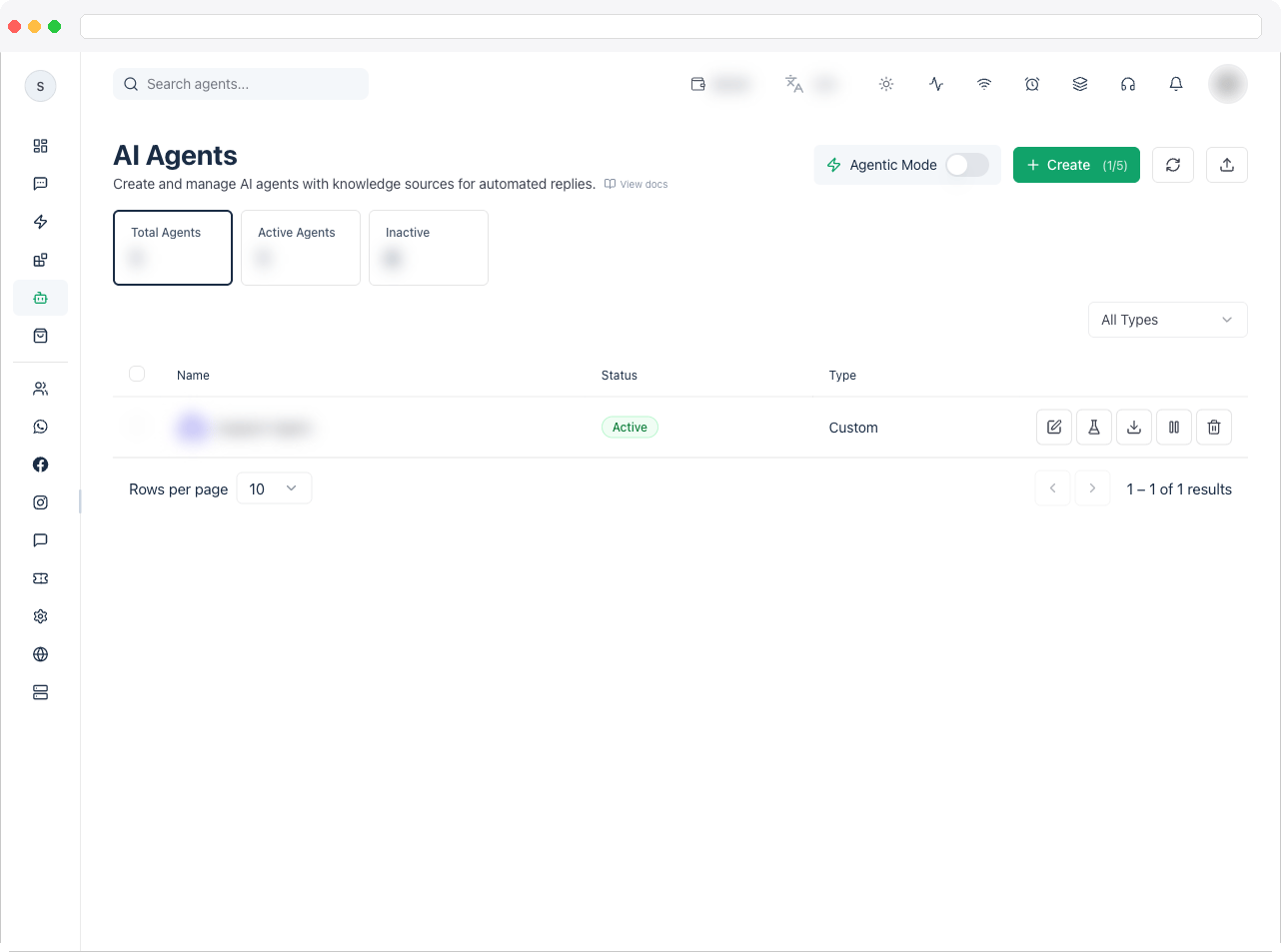This screenshot has width=1281, height=952.
Task: Click the pause agent icon
Action: [1174, 428]
